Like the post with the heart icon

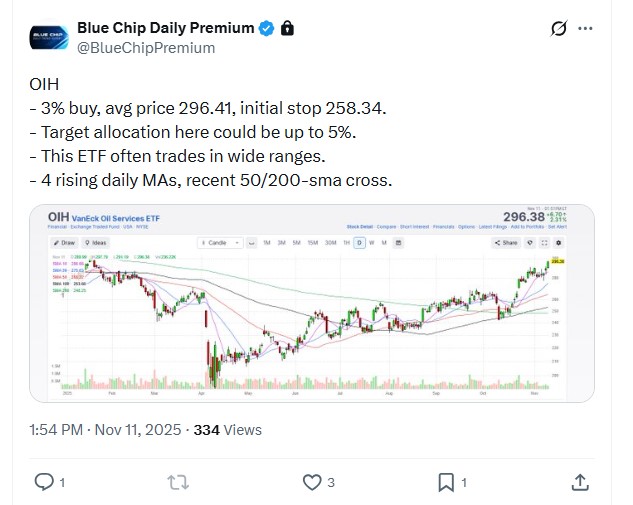311,482
